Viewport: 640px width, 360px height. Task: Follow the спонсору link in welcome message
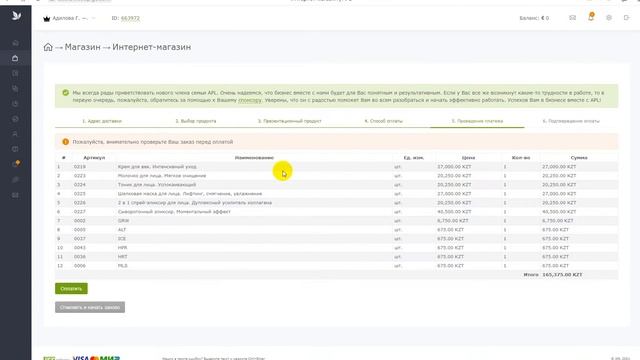click(x=249, y=100)
